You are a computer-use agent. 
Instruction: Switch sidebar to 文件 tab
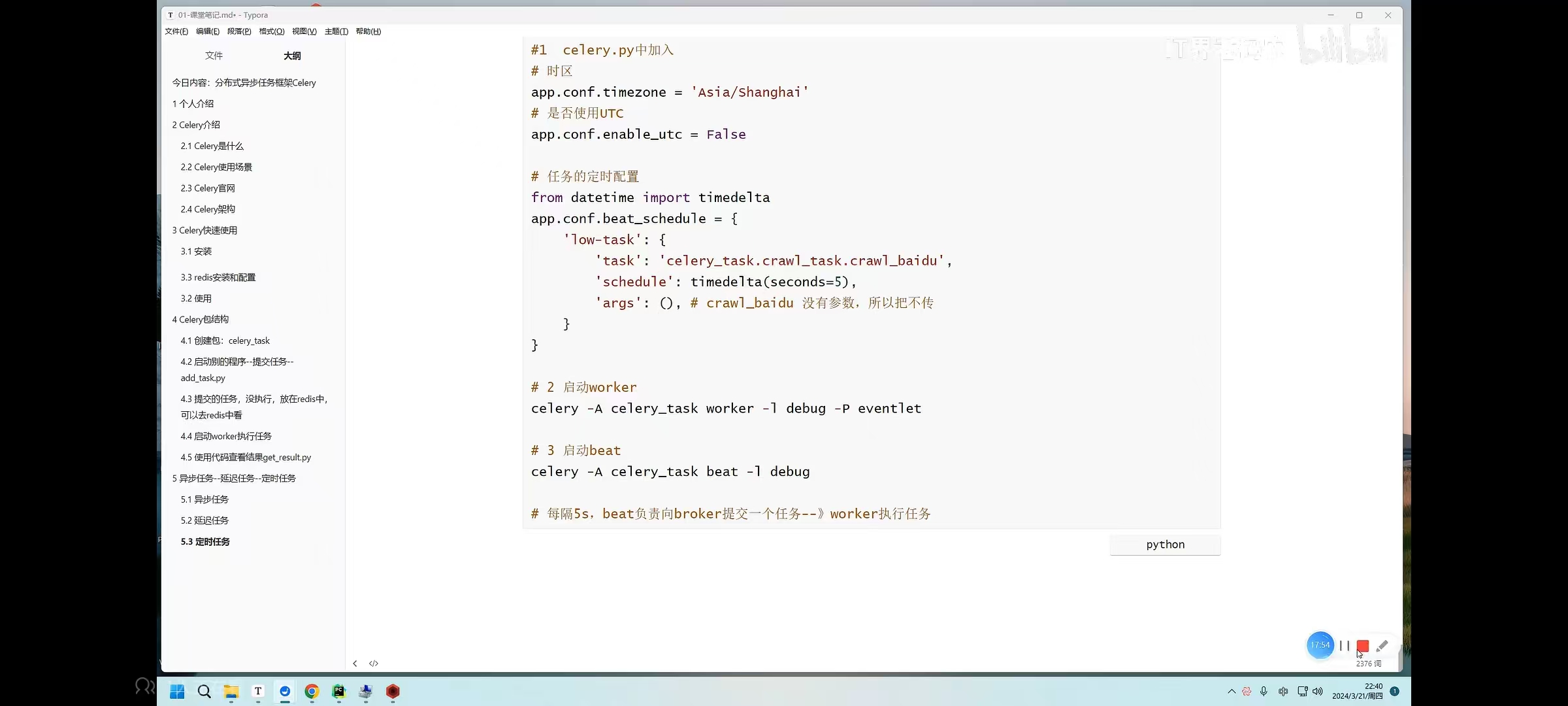[214, 56]
